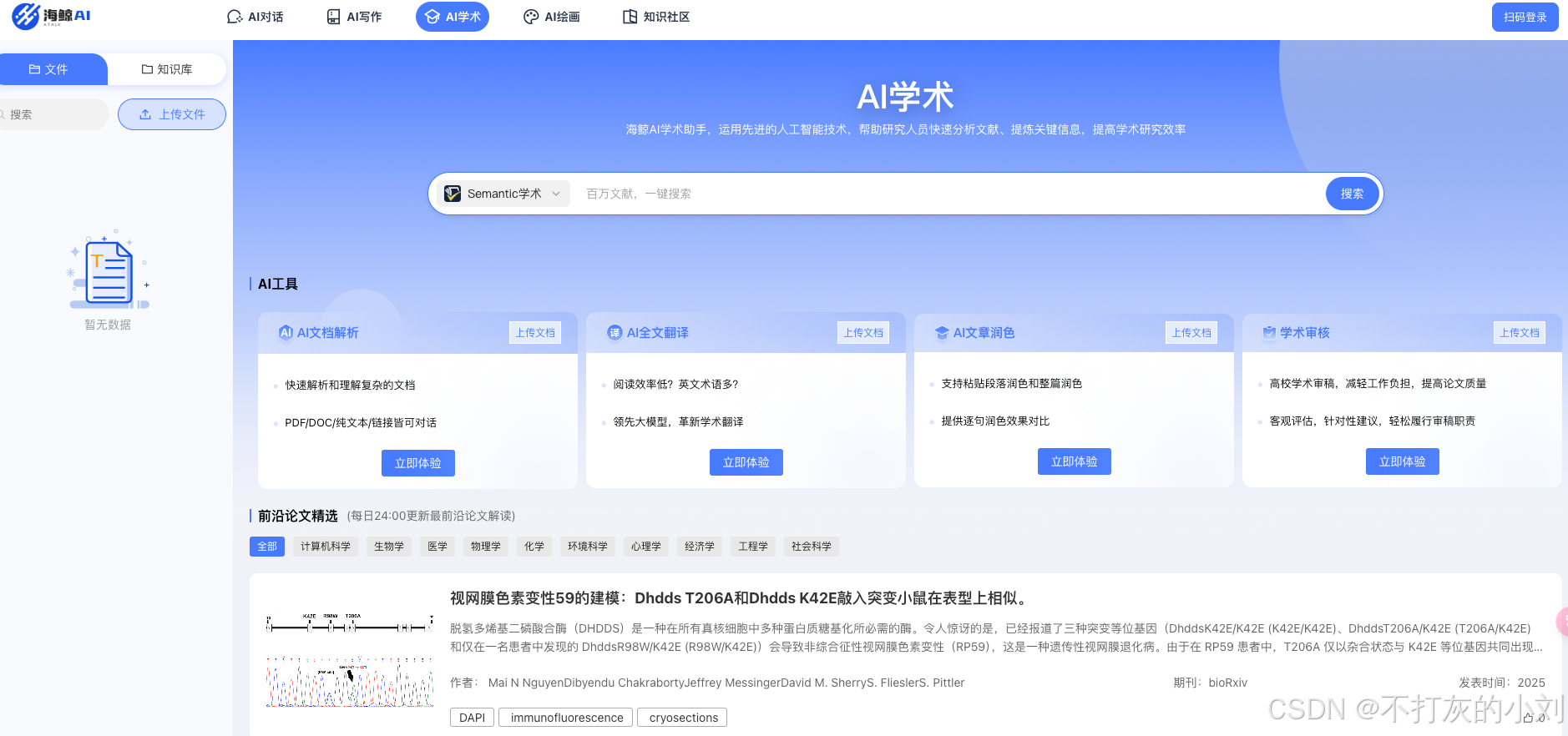Click the 知识社区 book icon

[x=630, y=17]
